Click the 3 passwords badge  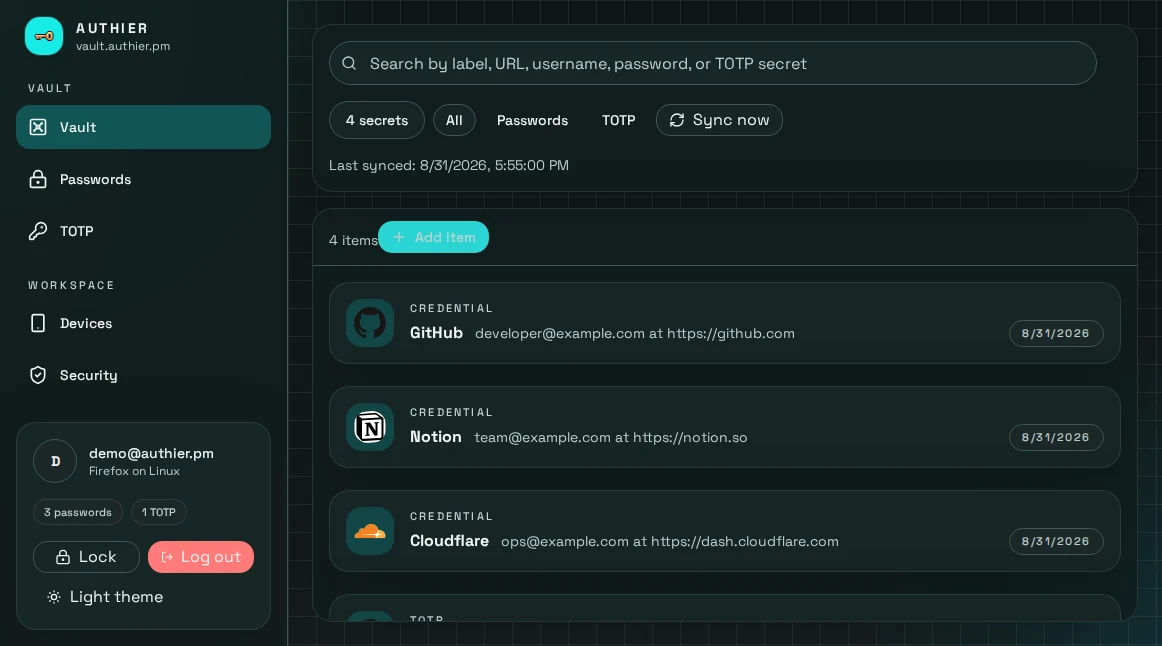tap(78, 512)
